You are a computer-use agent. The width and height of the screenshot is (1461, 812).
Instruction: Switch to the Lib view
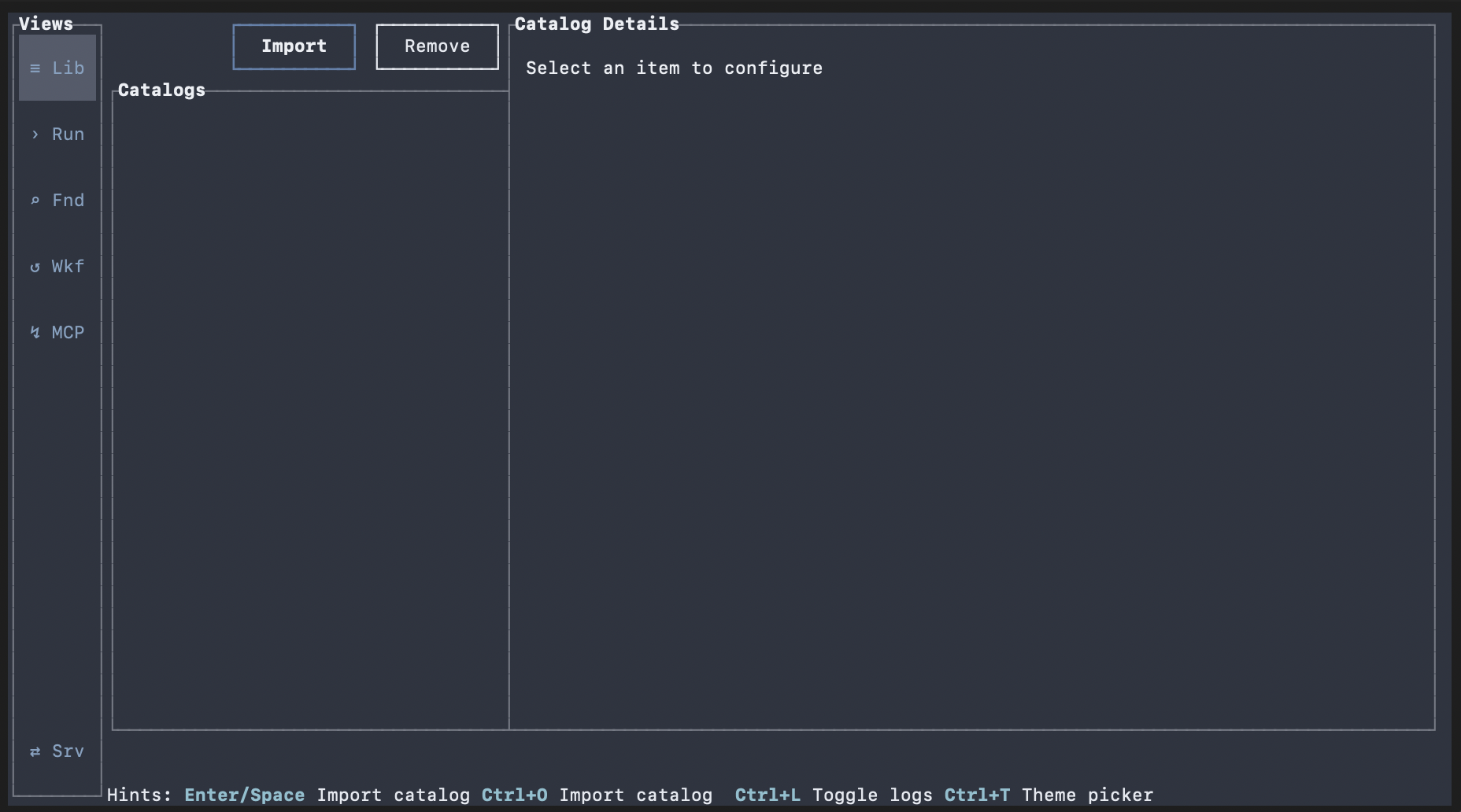[x=68, y=68]
